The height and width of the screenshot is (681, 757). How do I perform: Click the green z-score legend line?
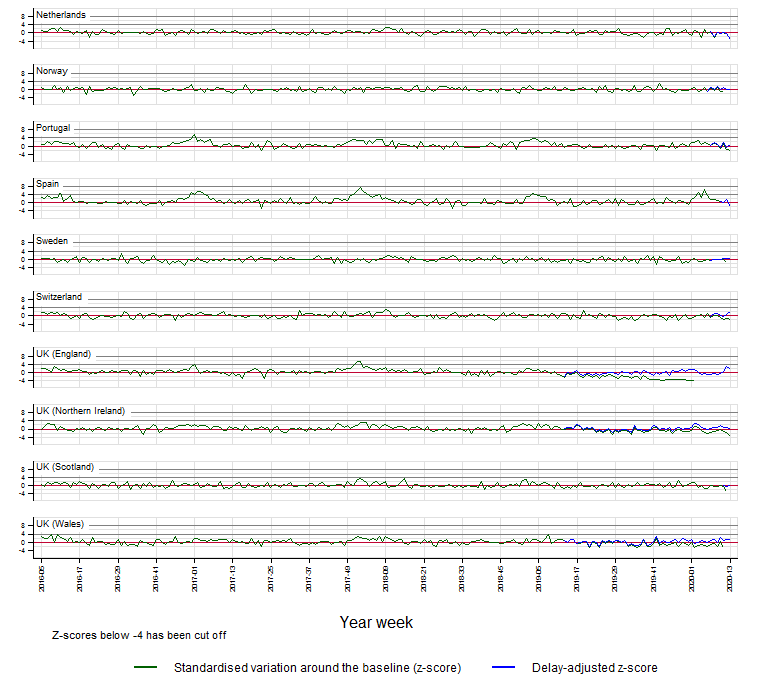pos(145,667)
